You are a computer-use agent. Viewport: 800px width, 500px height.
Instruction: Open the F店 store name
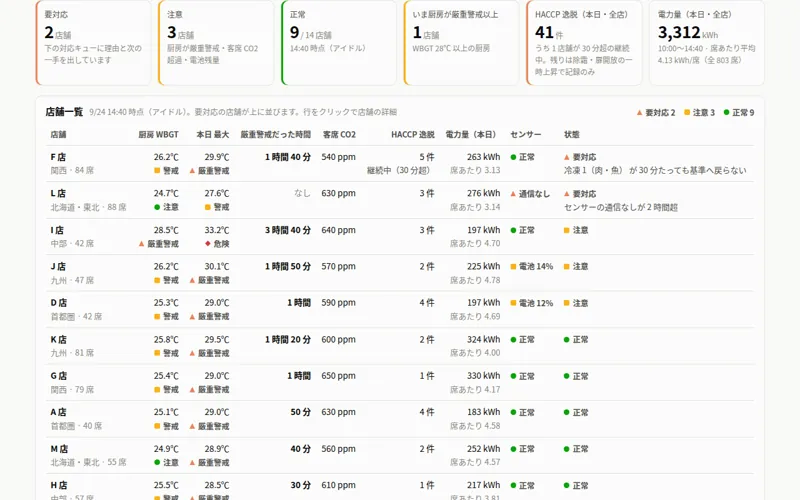[58, 157]
